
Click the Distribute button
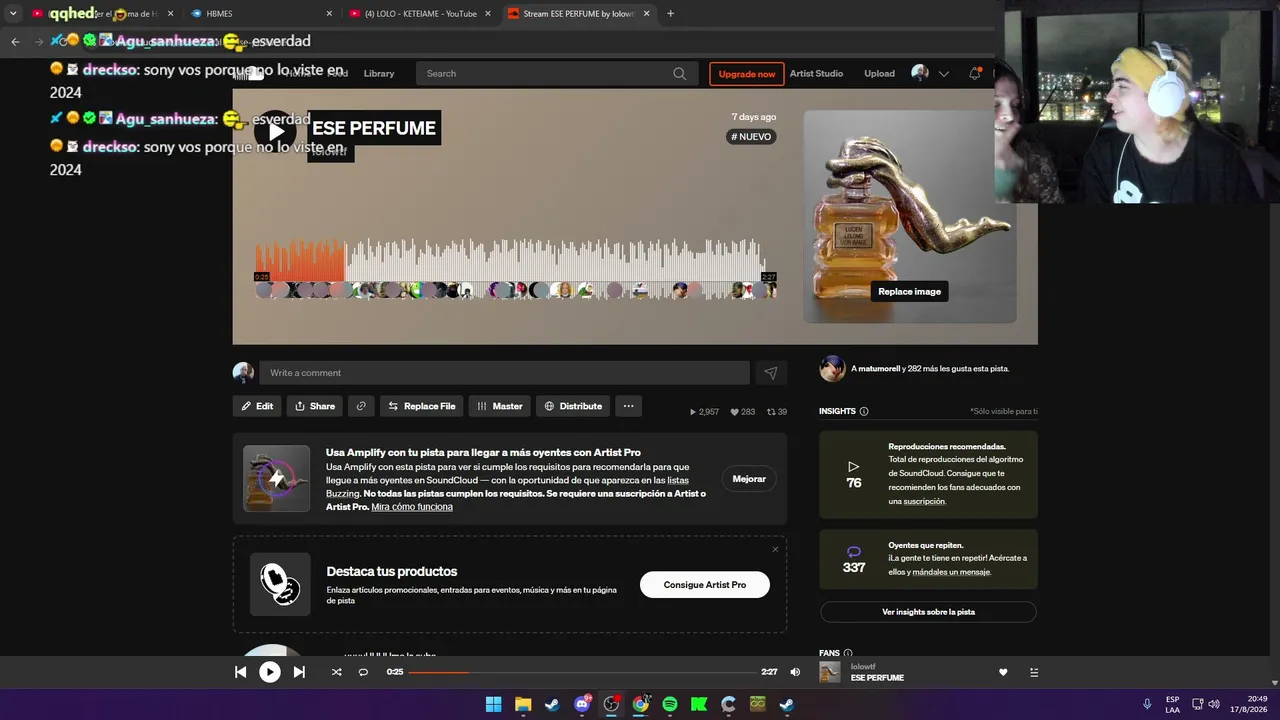click(573, 406)
